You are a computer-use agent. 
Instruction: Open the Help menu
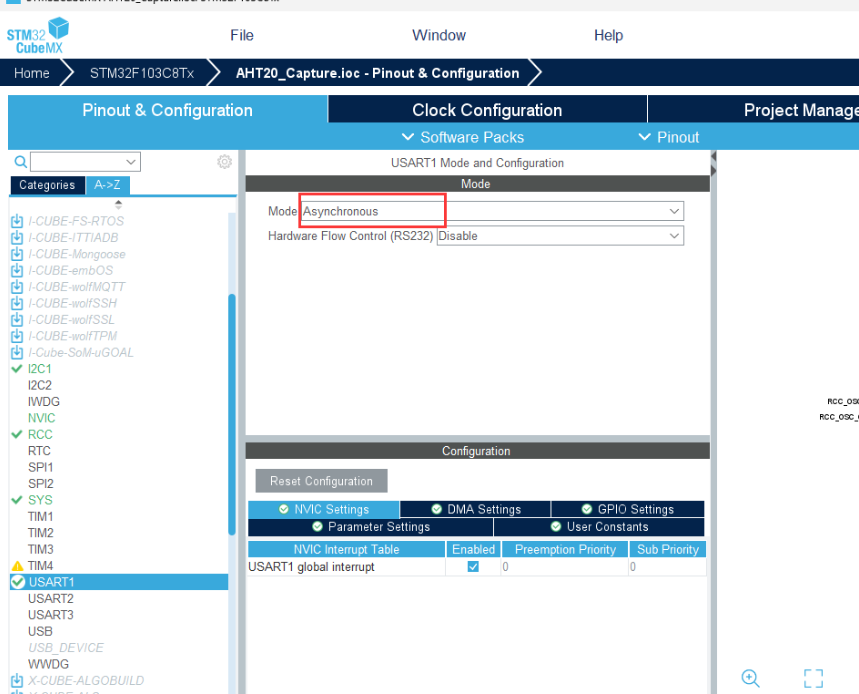[609, 36]
